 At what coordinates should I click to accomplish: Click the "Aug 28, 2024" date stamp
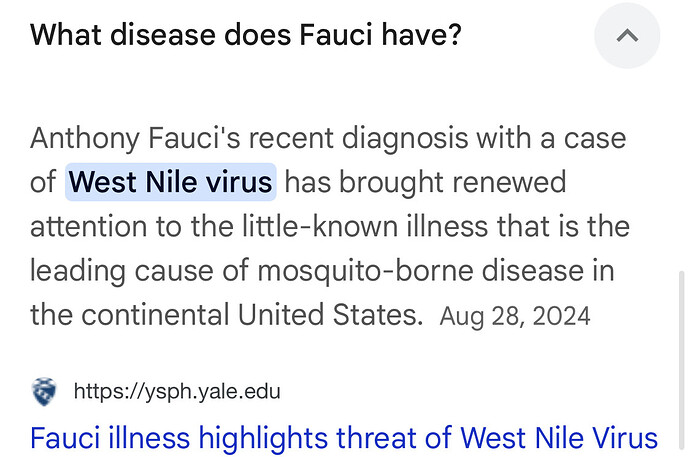pos(515,316)
